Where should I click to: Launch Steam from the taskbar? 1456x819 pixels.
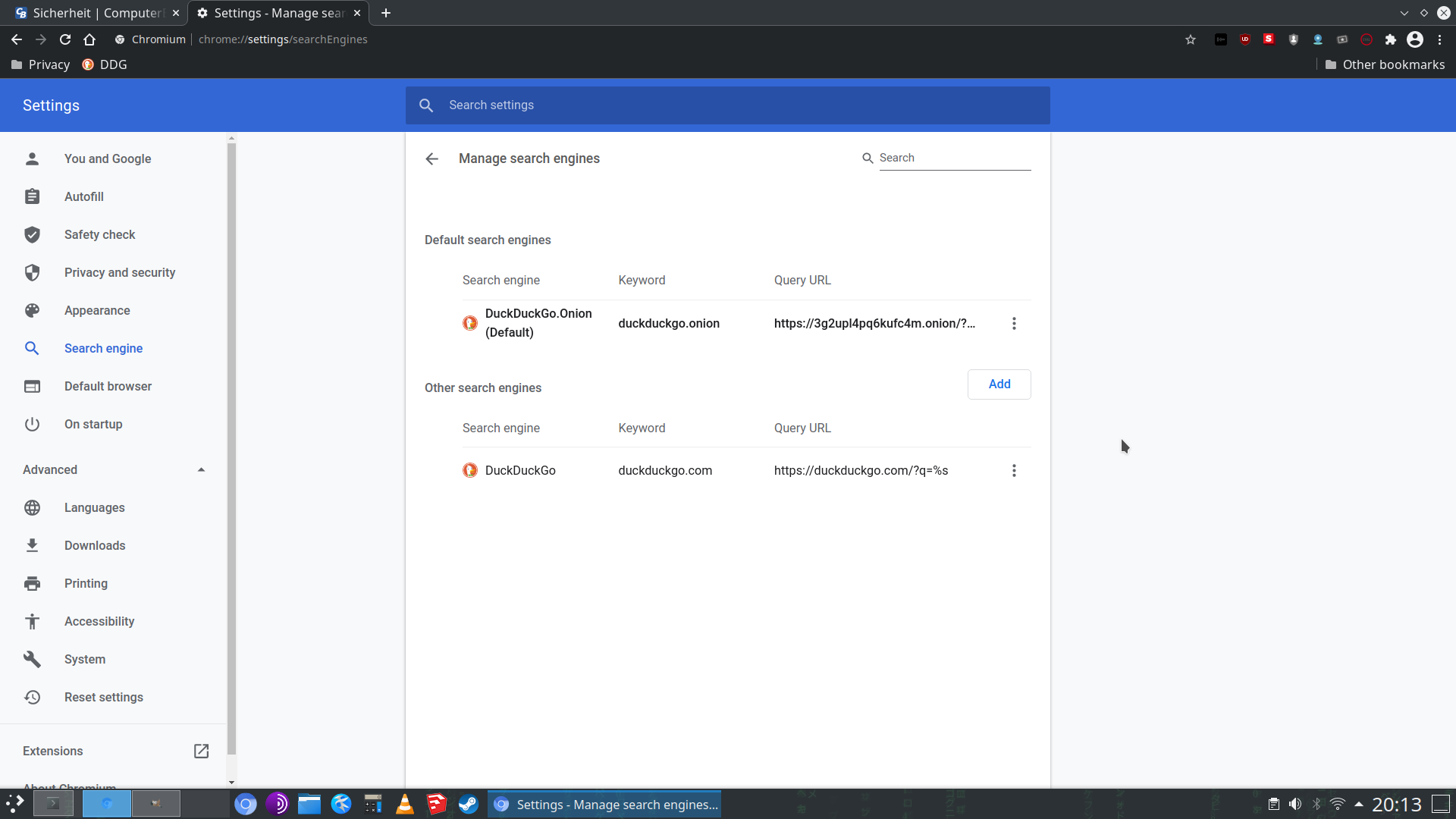[x=469, y=804]
